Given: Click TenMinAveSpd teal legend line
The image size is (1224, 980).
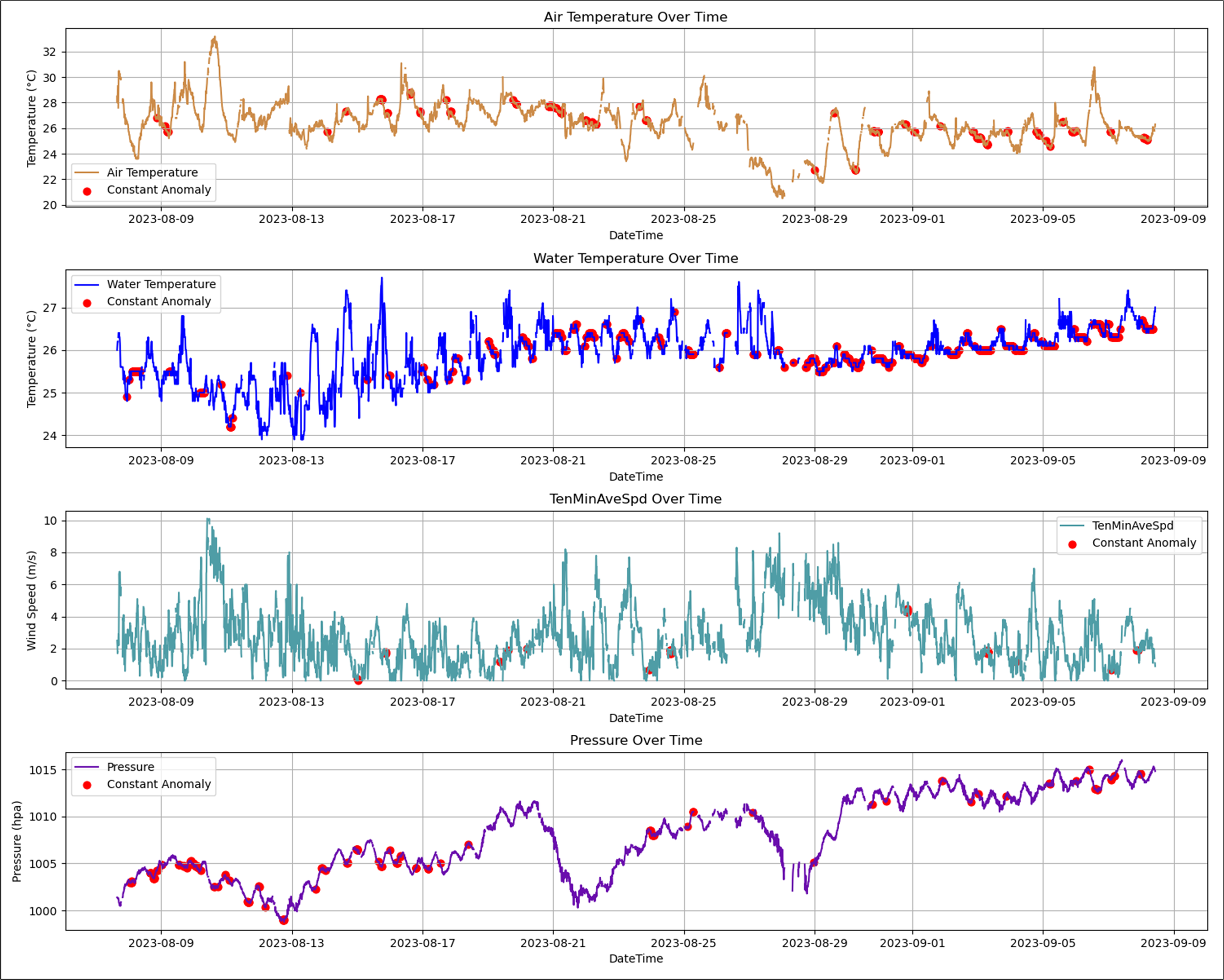Looking at the screenshot, I should pyautogui.click(x=1072, y=525).
